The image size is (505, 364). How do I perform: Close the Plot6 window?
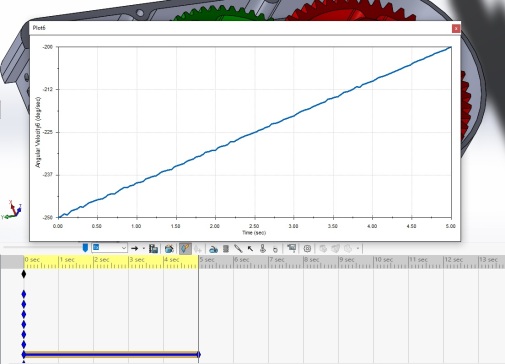[456, 28]
